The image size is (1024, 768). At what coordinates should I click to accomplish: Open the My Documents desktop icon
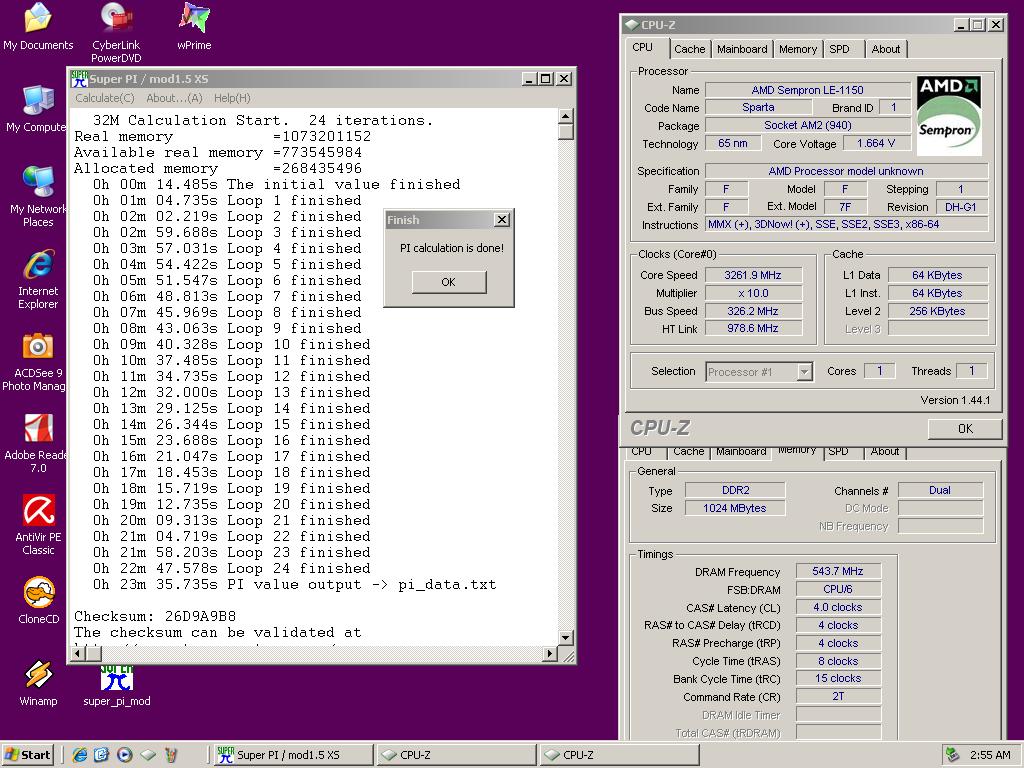38,26
